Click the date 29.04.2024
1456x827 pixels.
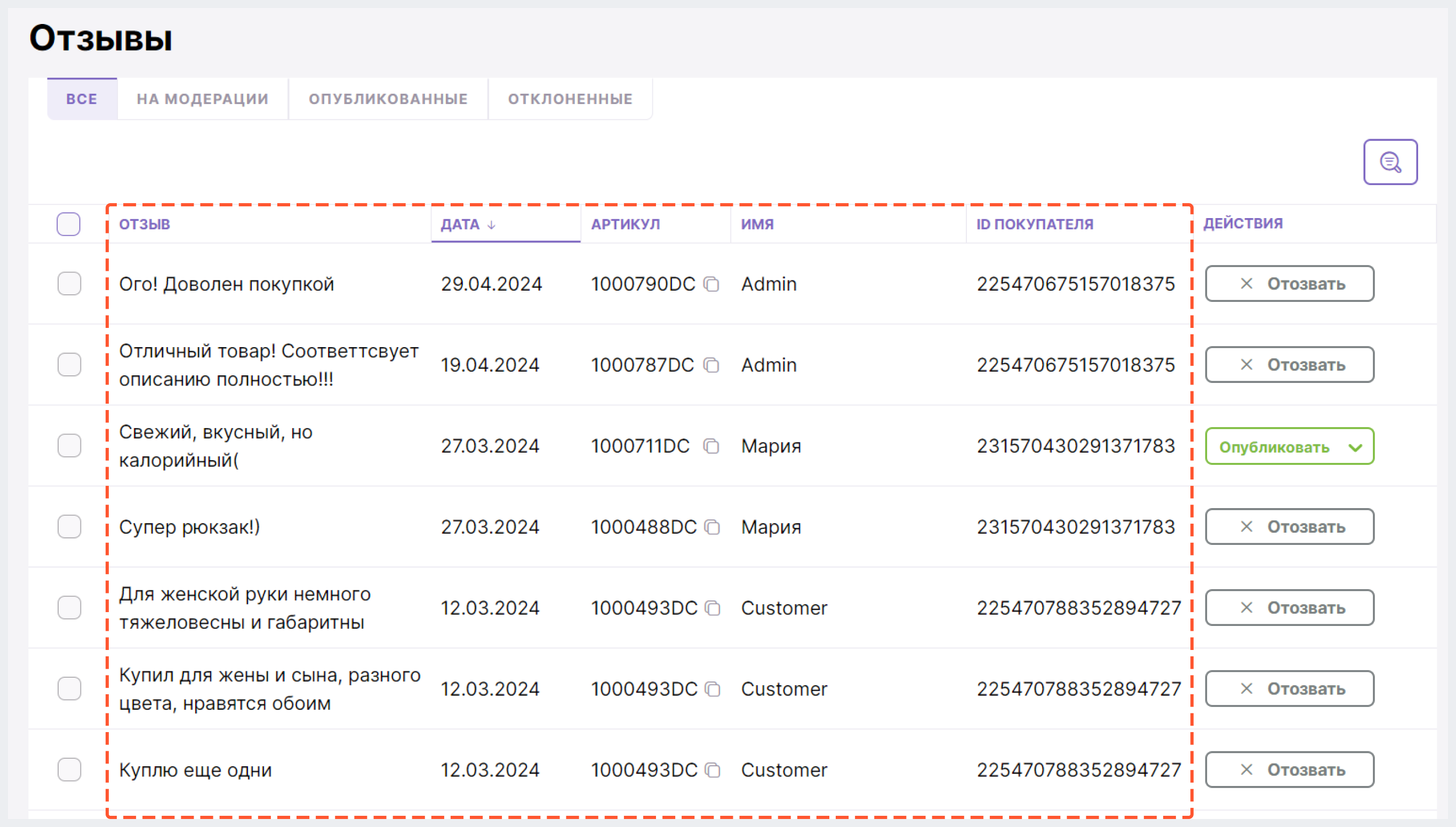[491, 284]
